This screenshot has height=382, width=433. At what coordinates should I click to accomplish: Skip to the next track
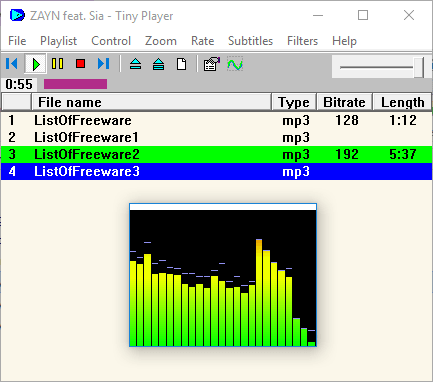[x=103, y=64]
